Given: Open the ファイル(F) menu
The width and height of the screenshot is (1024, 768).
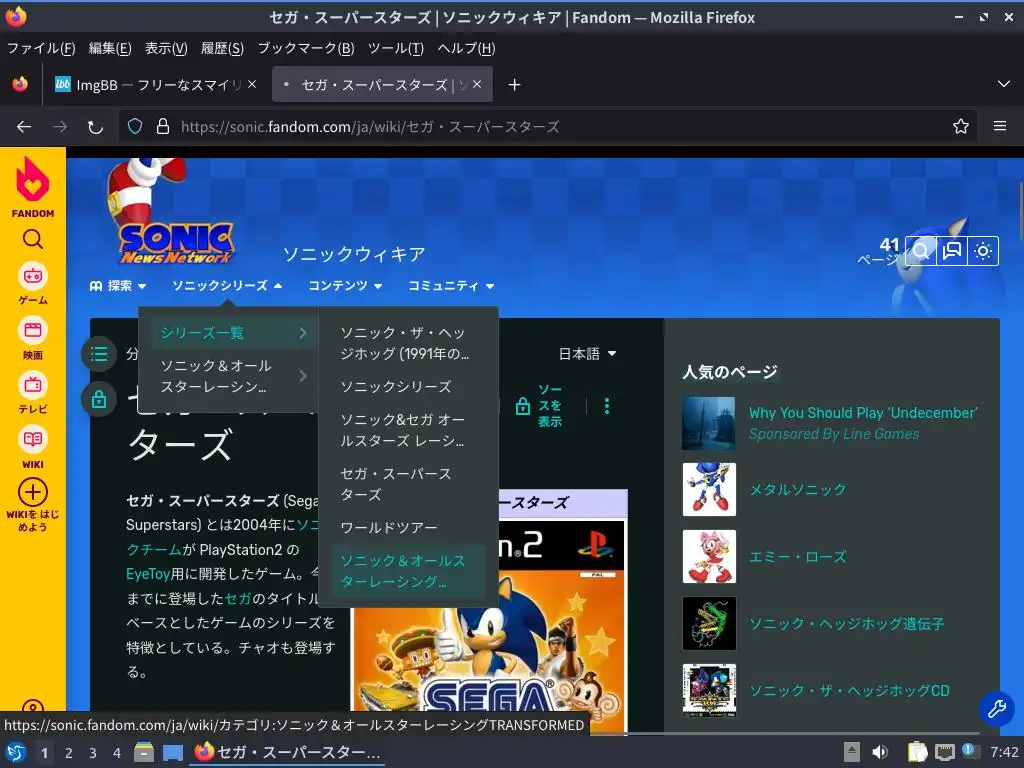Looking at the screenshot, I should click(41, 48).
